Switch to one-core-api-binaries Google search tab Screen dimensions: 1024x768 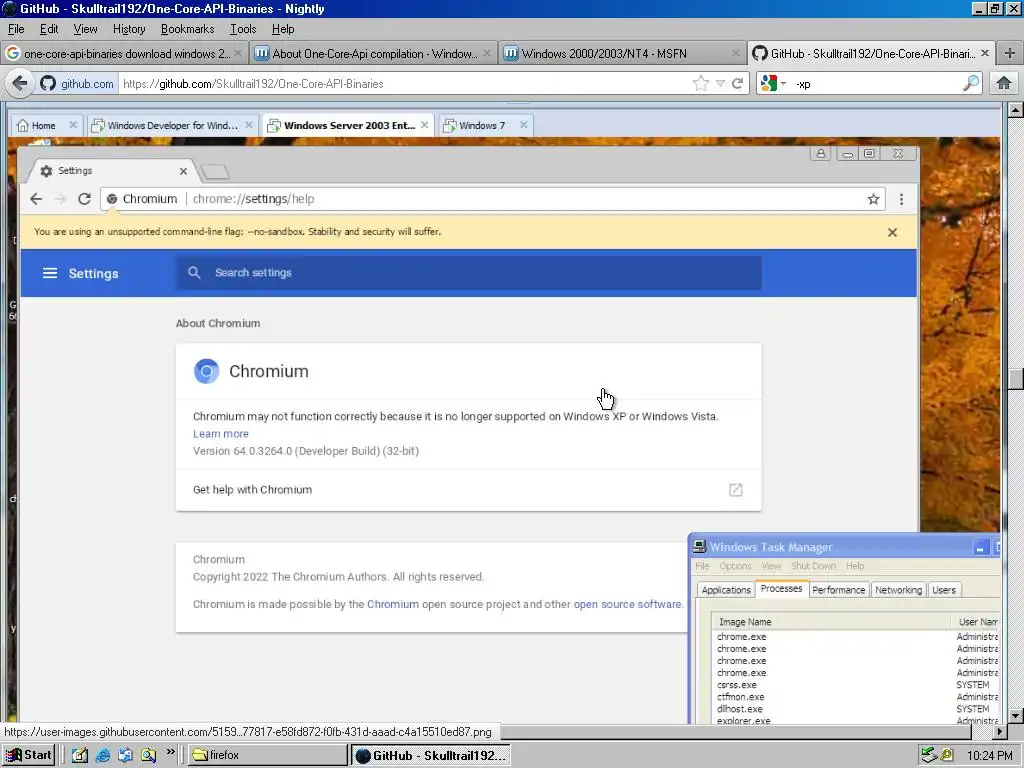[x=124, y=54]
